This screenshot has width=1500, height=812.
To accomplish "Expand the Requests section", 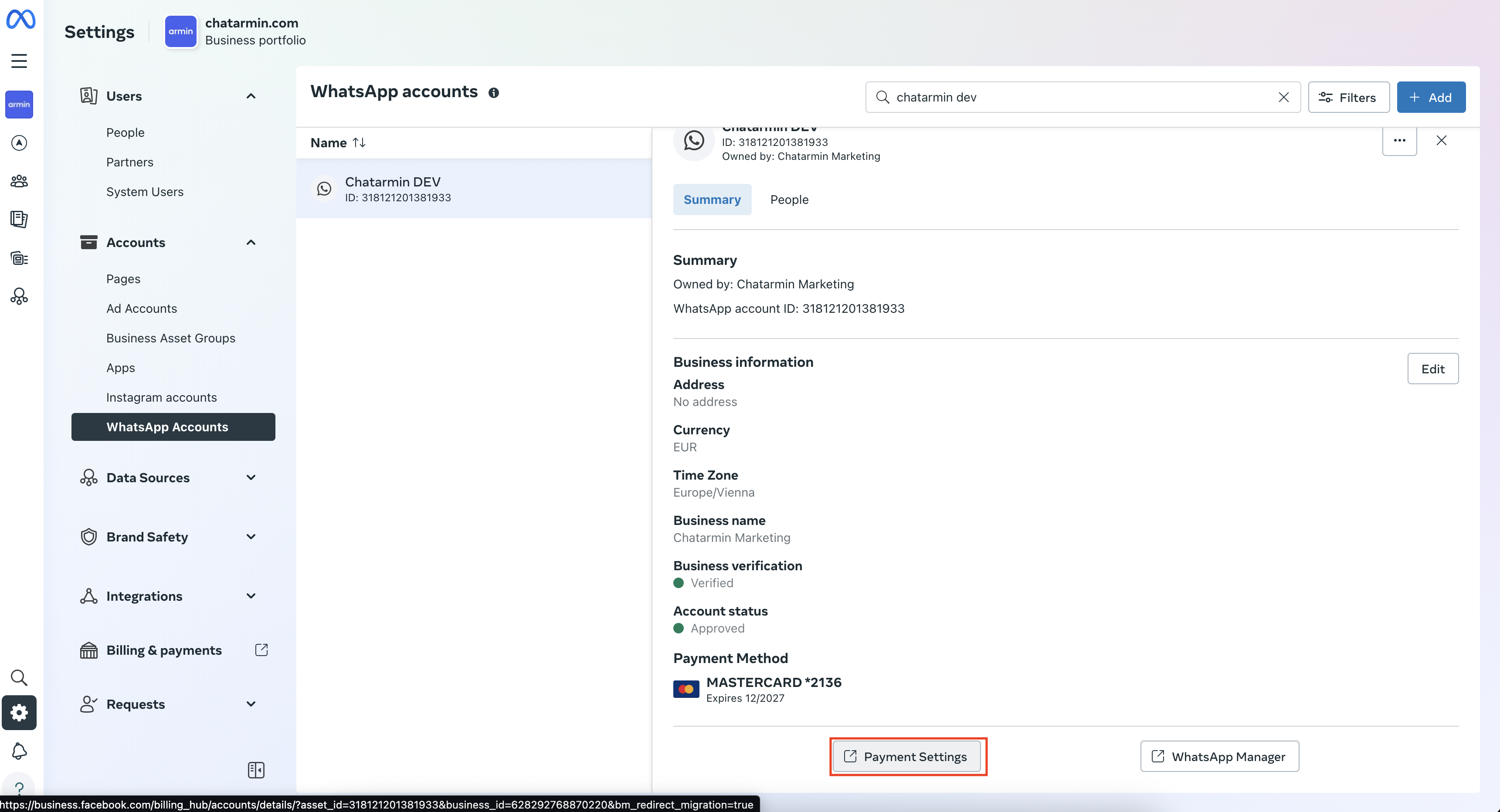I will click(x=251, y=704).
